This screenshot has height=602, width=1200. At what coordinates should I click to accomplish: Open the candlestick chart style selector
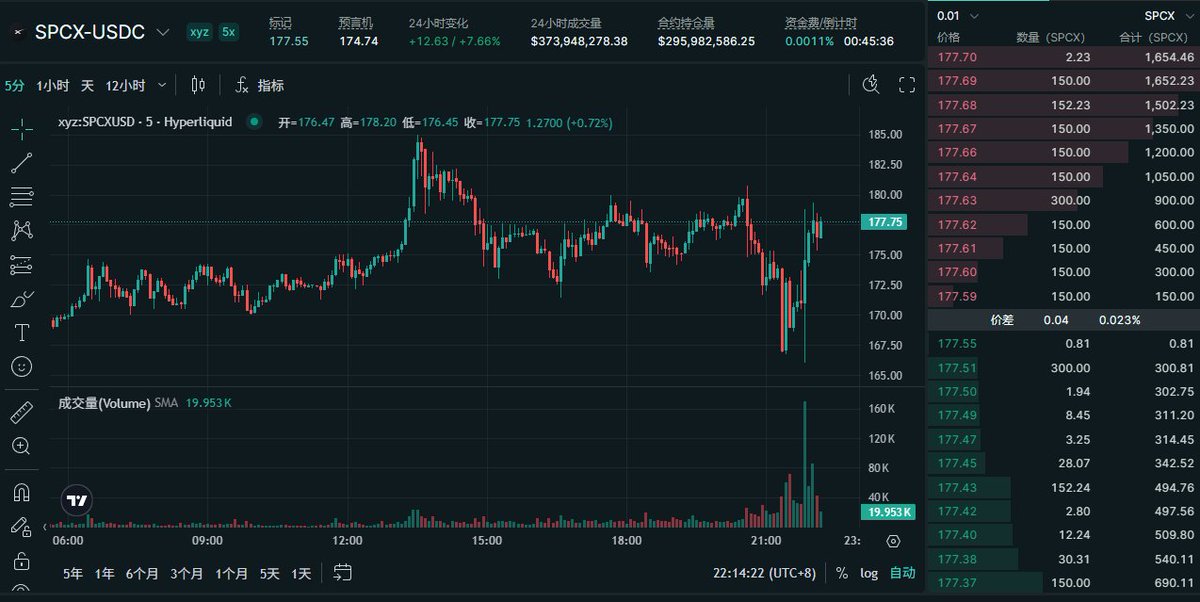click(198, 85)
